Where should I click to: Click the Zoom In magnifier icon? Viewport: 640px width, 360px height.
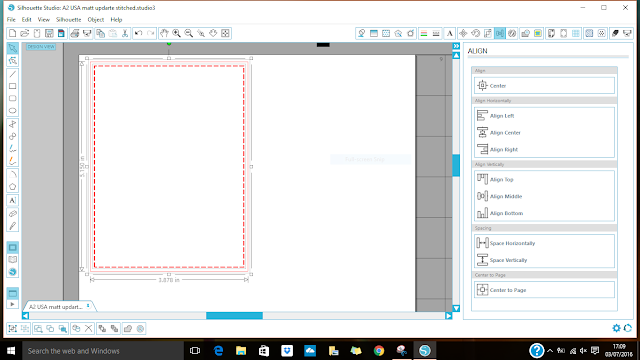pyautogui.click(x=176, y=33)
